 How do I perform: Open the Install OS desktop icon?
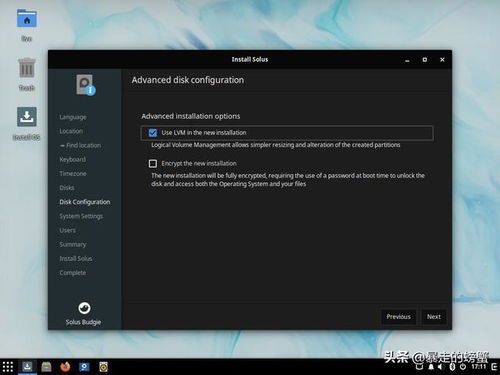[27, 117]
